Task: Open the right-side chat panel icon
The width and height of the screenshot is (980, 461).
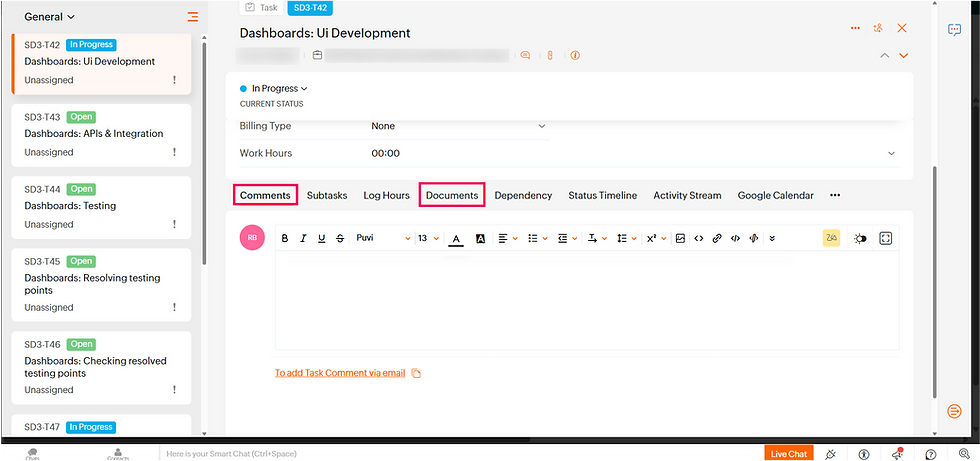Action: [954, 29]
